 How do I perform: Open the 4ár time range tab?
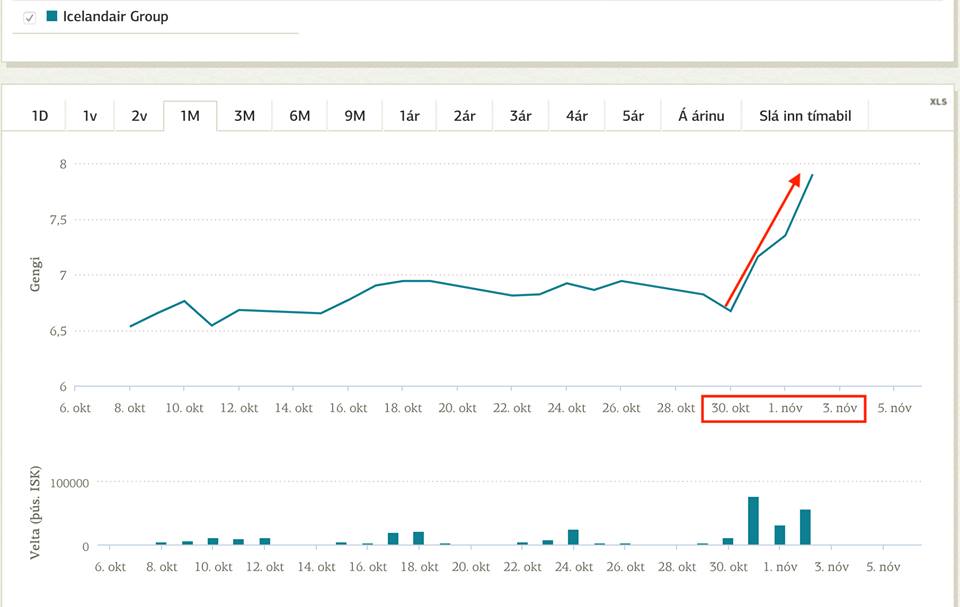pos(576,116)
